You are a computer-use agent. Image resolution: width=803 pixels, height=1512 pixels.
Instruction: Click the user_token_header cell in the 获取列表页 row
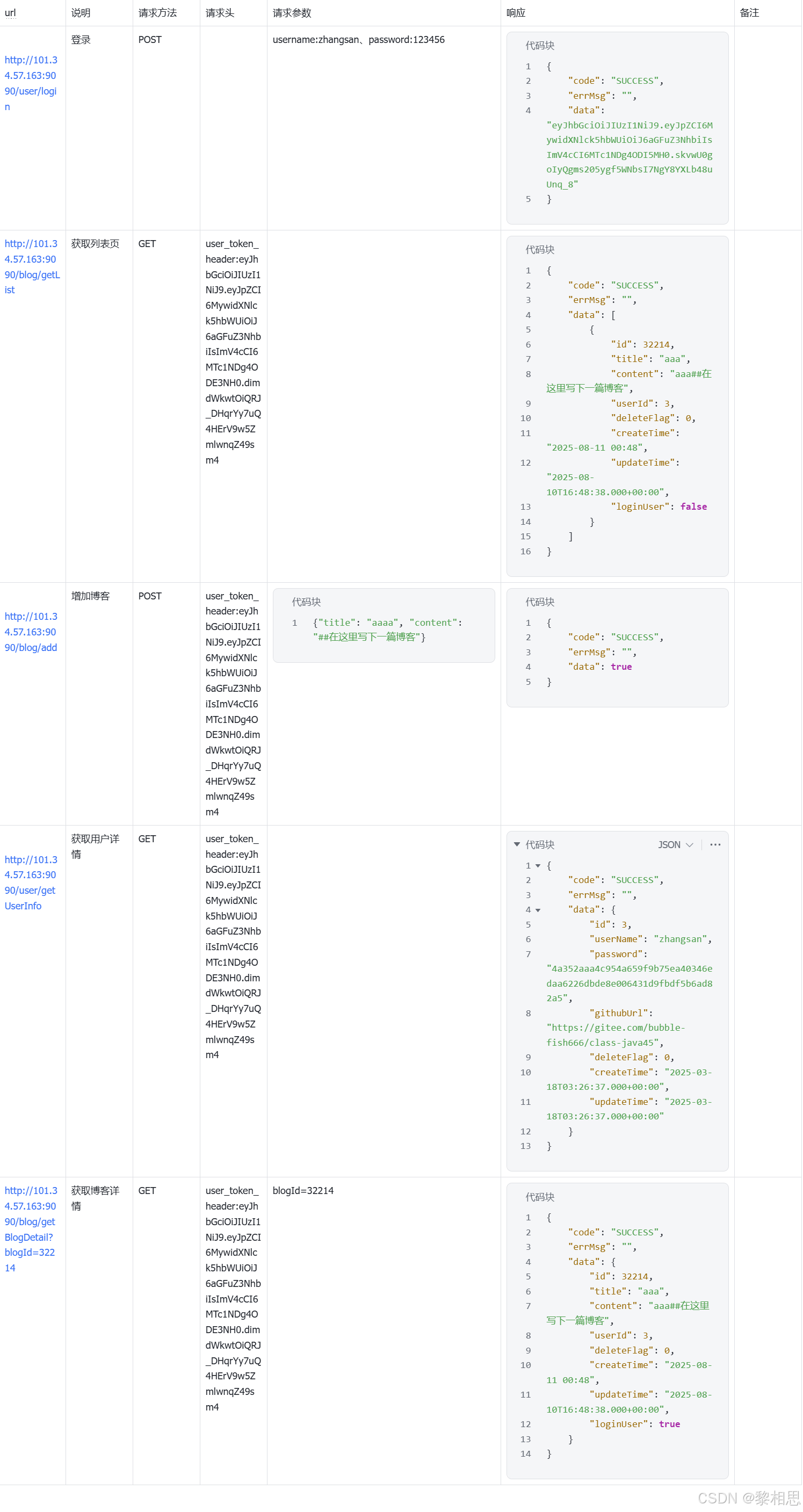233,352
